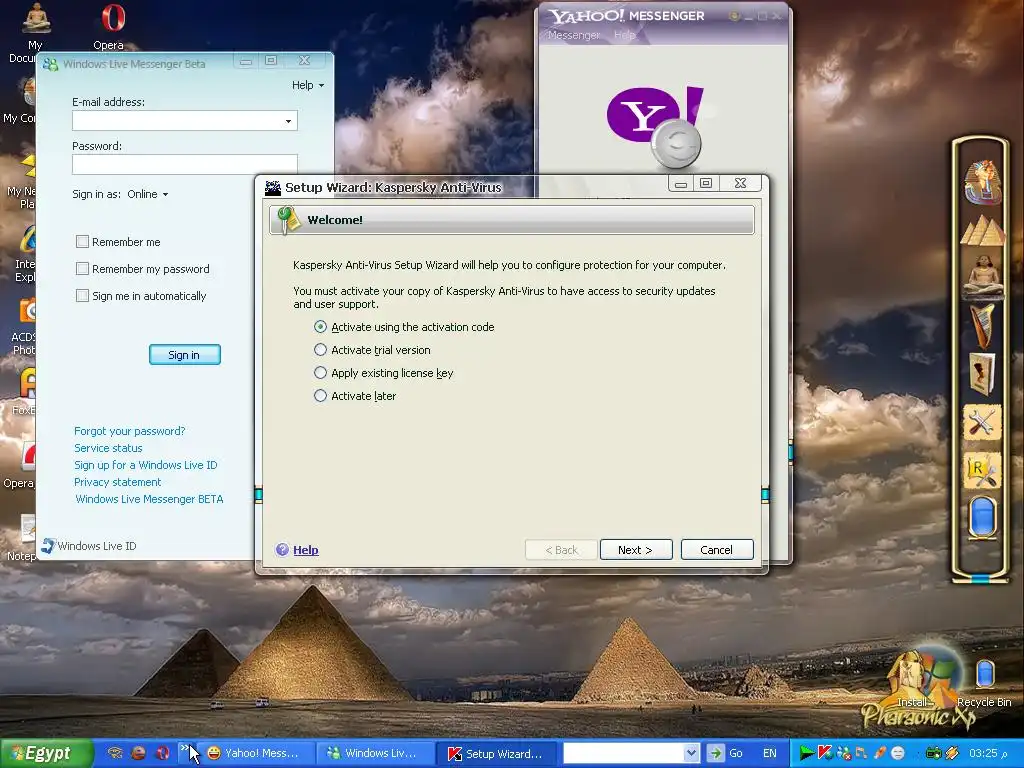The image size is (1024, 768).
Task: Open the Windows Live Messenger BETA link
Action: pos(149,499)
